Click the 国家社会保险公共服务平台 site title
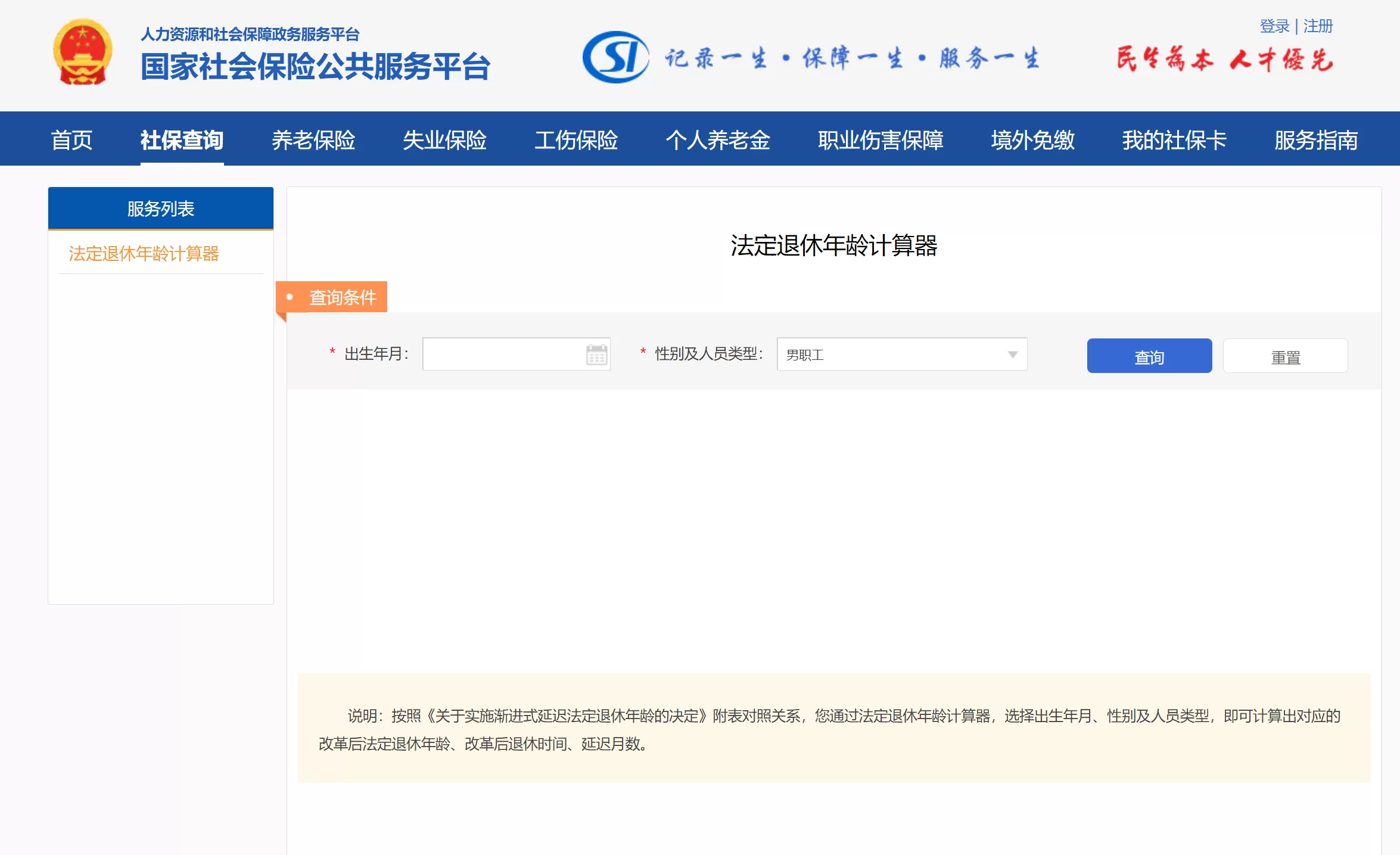This screenshot has height=855, width=1400. click(315, 67)
